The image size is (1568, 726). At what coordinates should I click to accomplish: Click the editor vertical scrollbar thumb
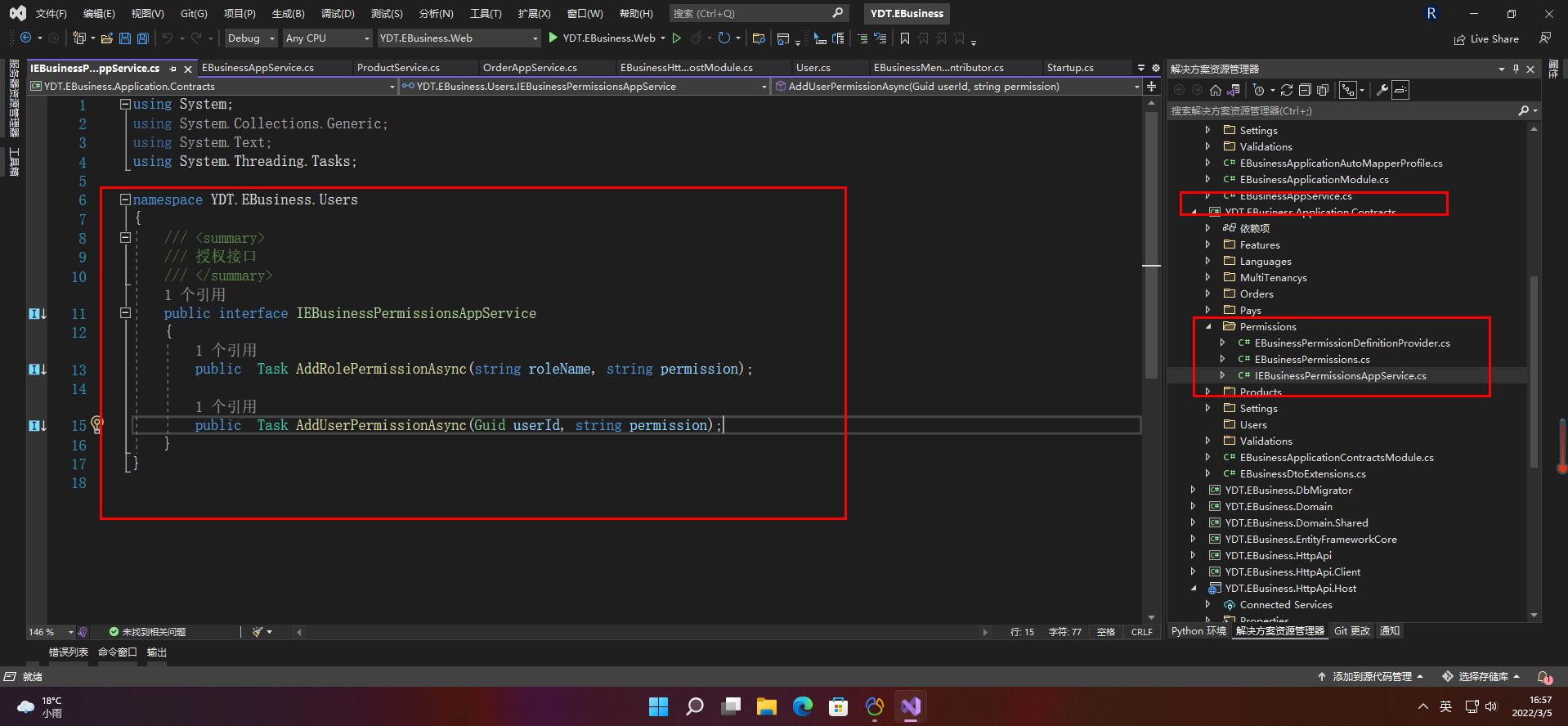point(1152,245)
